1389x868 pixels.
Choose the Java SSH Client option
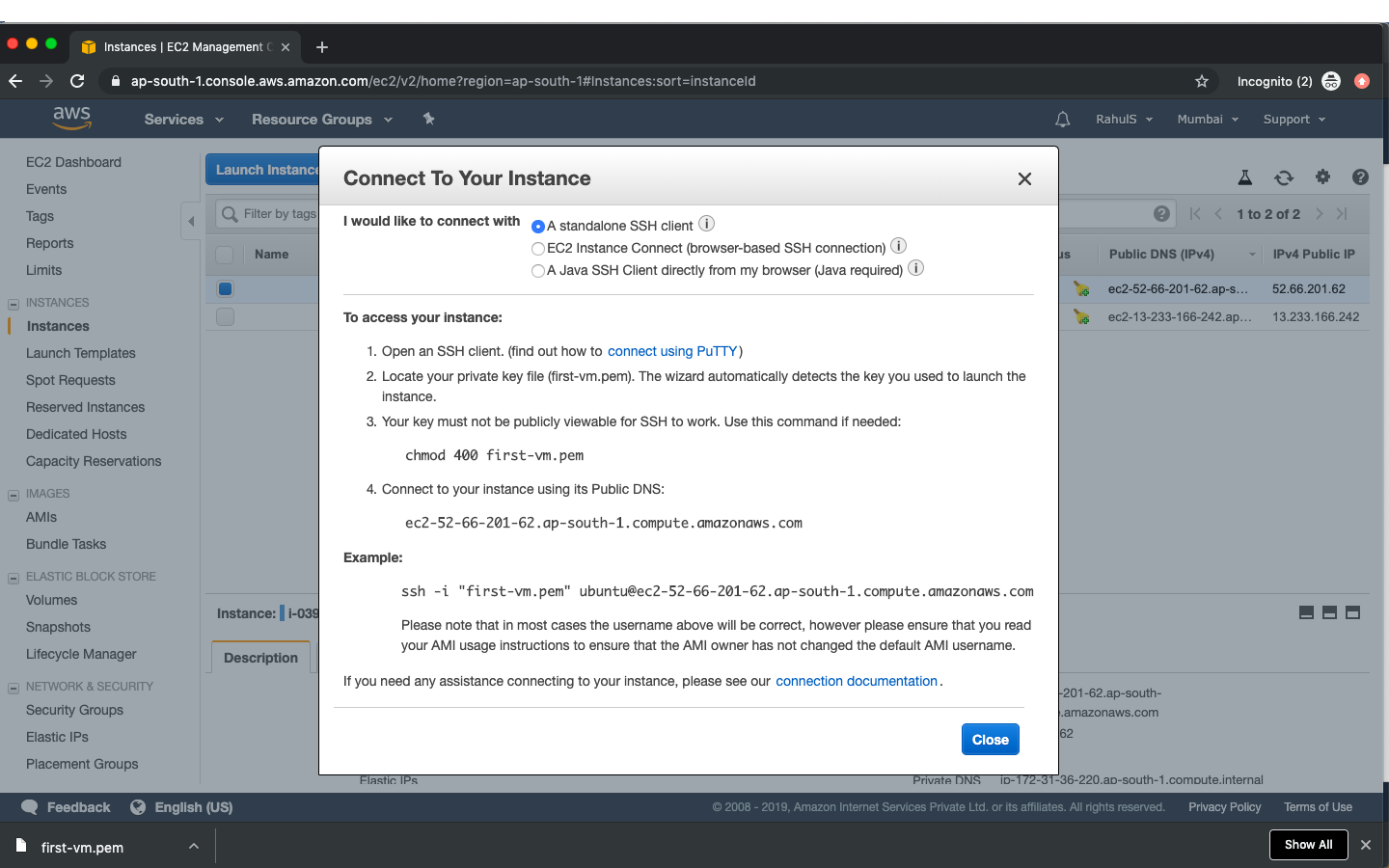pyautogui.click(x=538, y=271)
